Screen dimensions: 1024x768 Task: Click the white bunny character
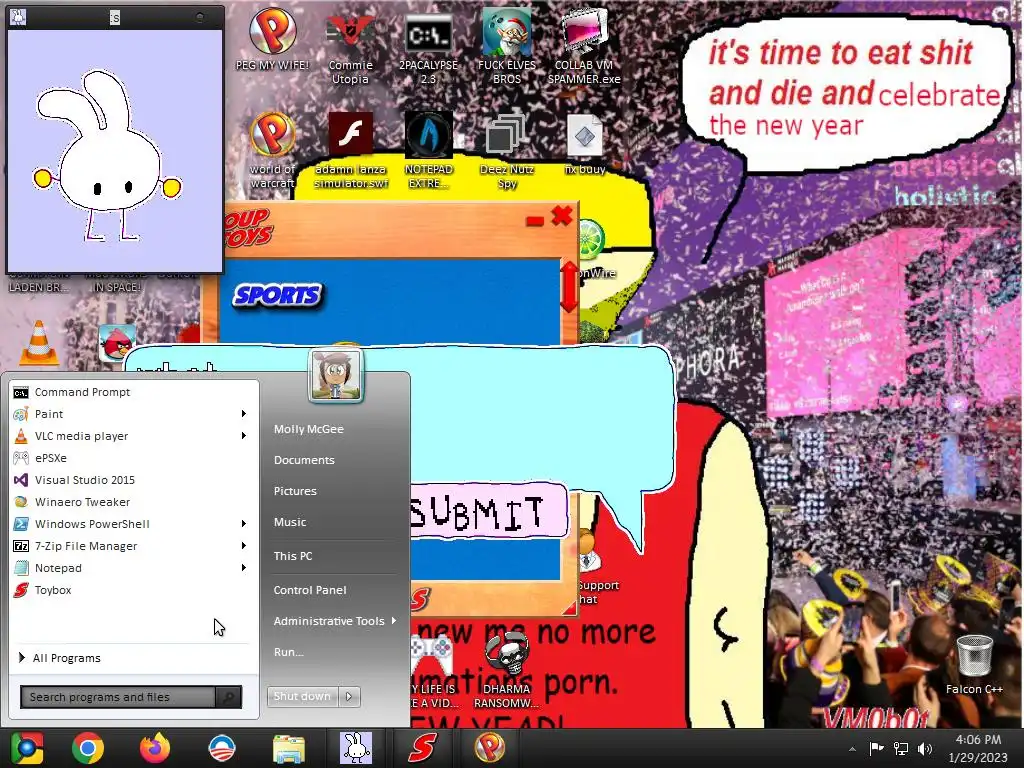click(106, 157)
